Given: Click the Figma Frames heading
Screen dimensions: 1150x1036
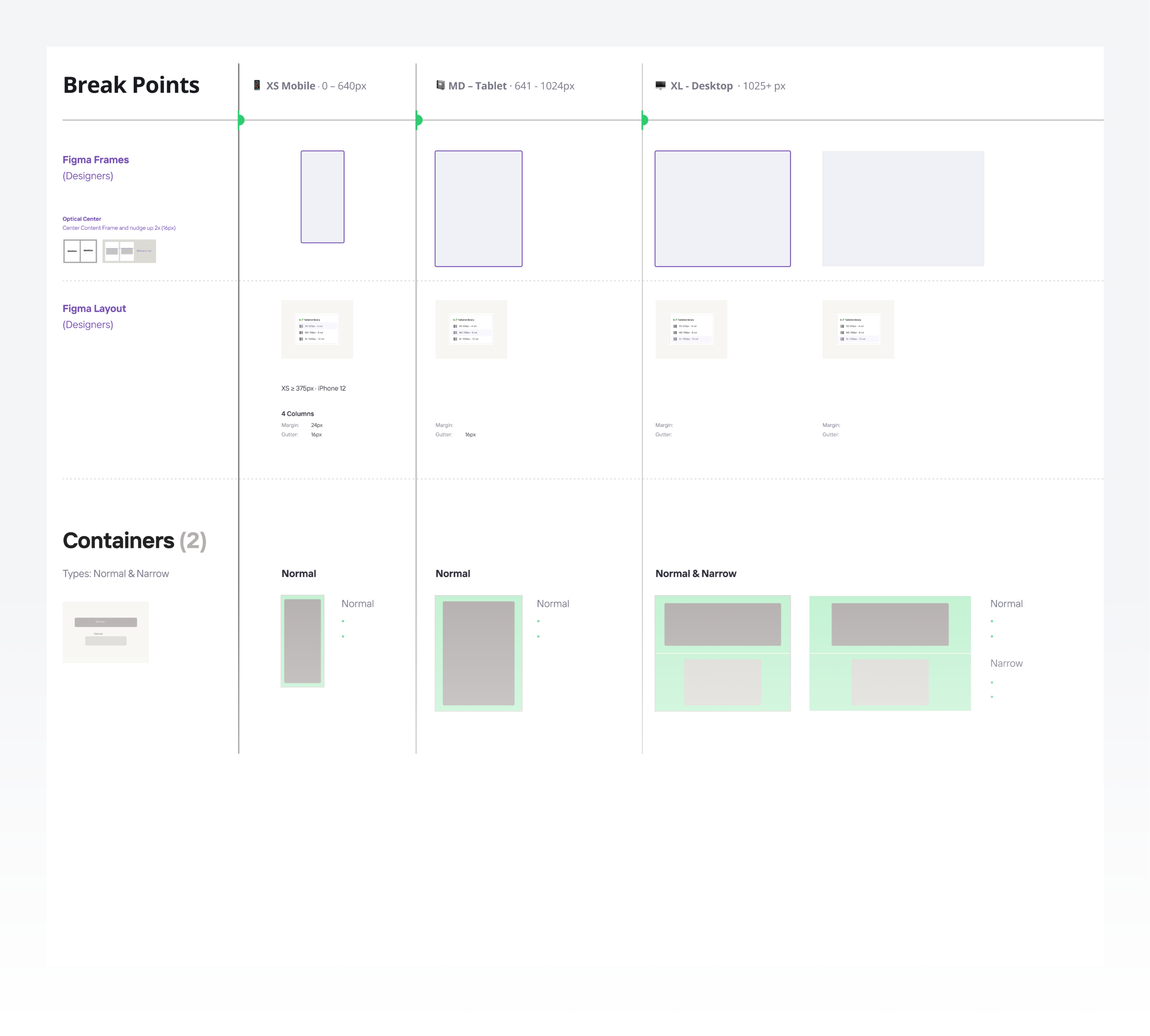Looking at the screenshot, I should 96,160.
